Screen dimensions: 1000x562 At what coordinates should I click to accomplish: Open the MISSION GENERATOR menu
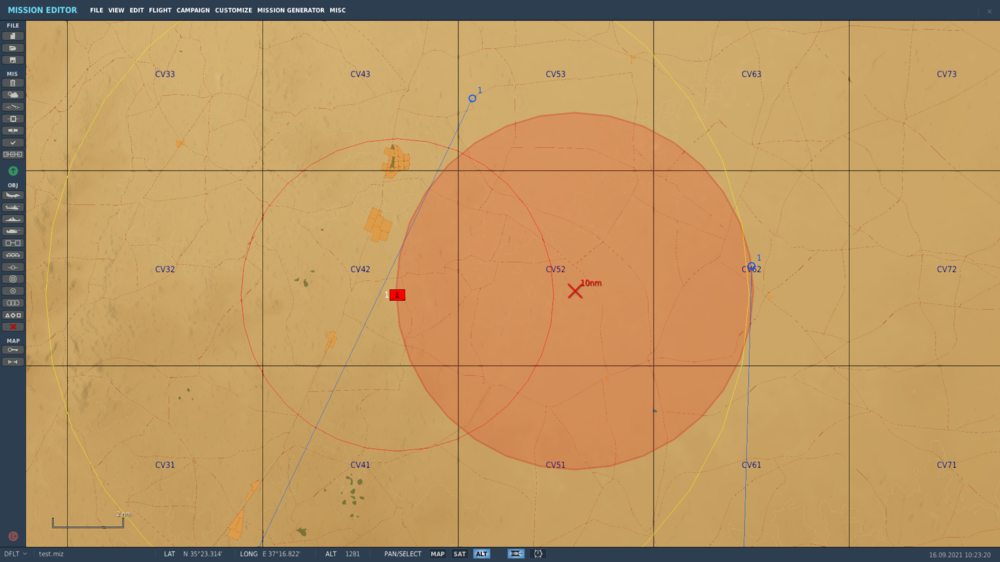(291, 10)
